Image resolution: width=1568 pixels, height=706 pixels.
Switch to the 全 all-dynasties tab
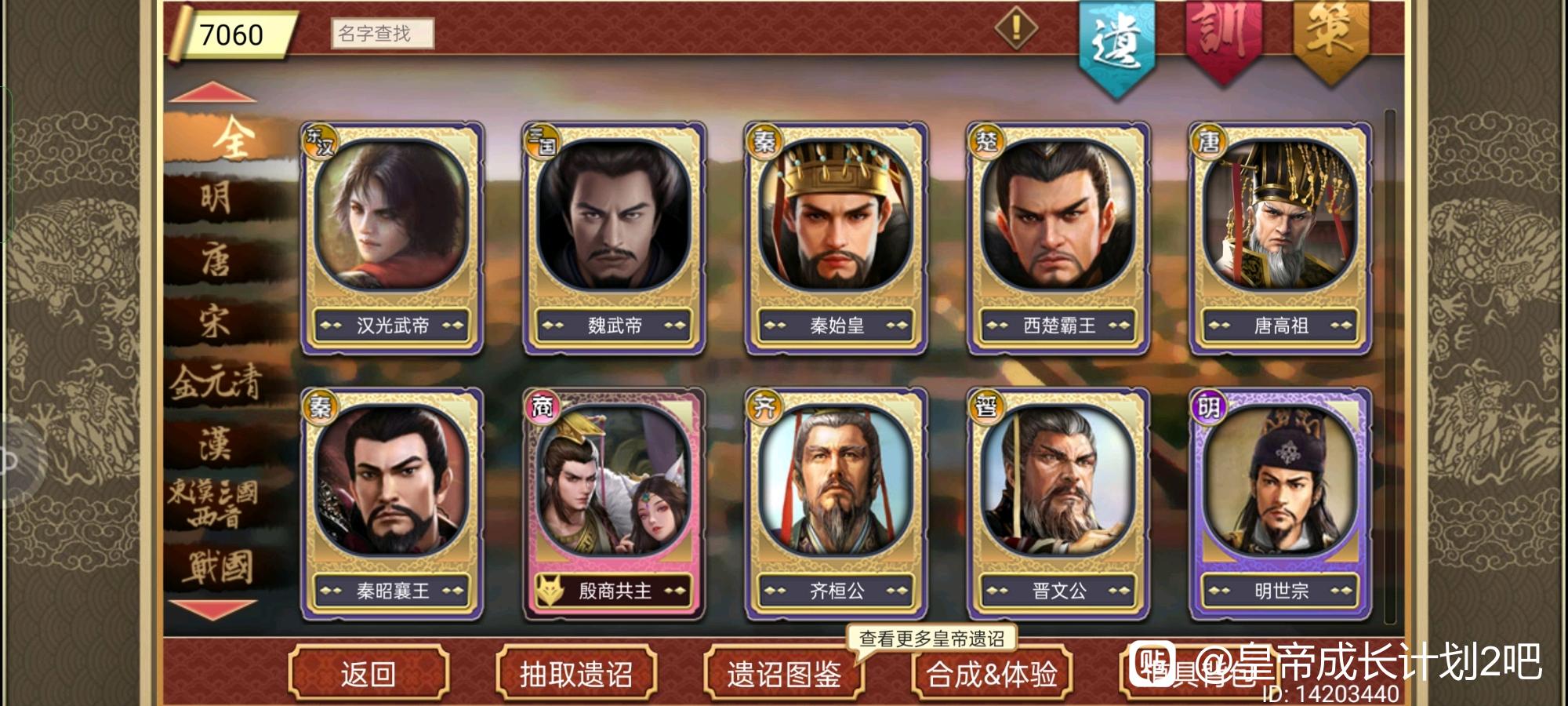pos(233,139)
